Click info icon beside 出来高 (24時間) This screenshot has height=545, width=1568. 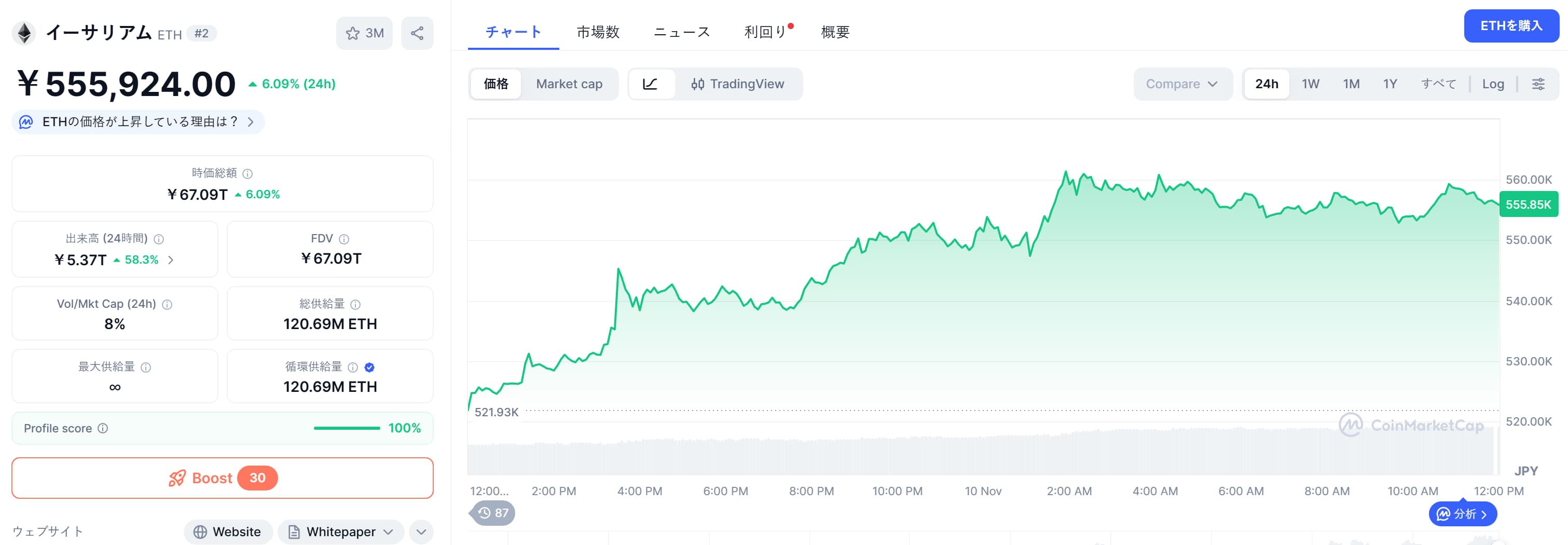coord(159,239)
